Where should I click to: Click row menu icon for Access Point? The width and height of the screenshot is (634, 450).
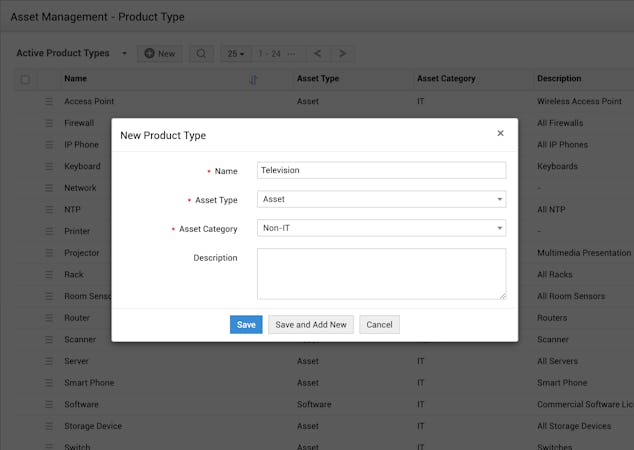[48, 101]
